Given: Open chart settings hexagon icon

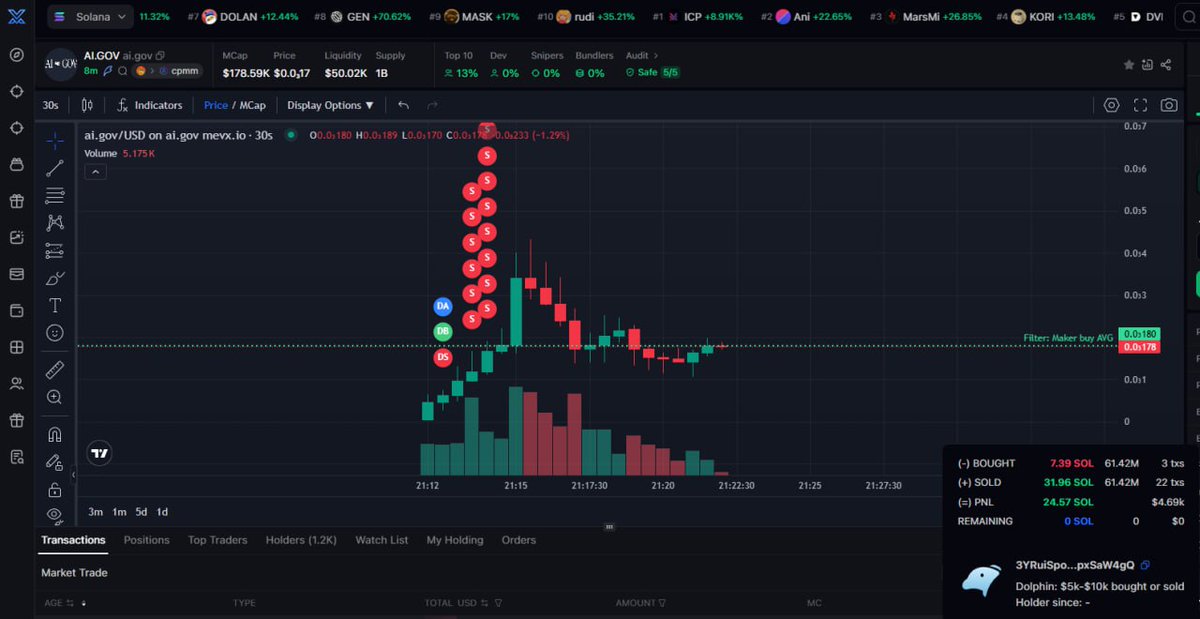Looking at the screenshot, I should 1111,105.
